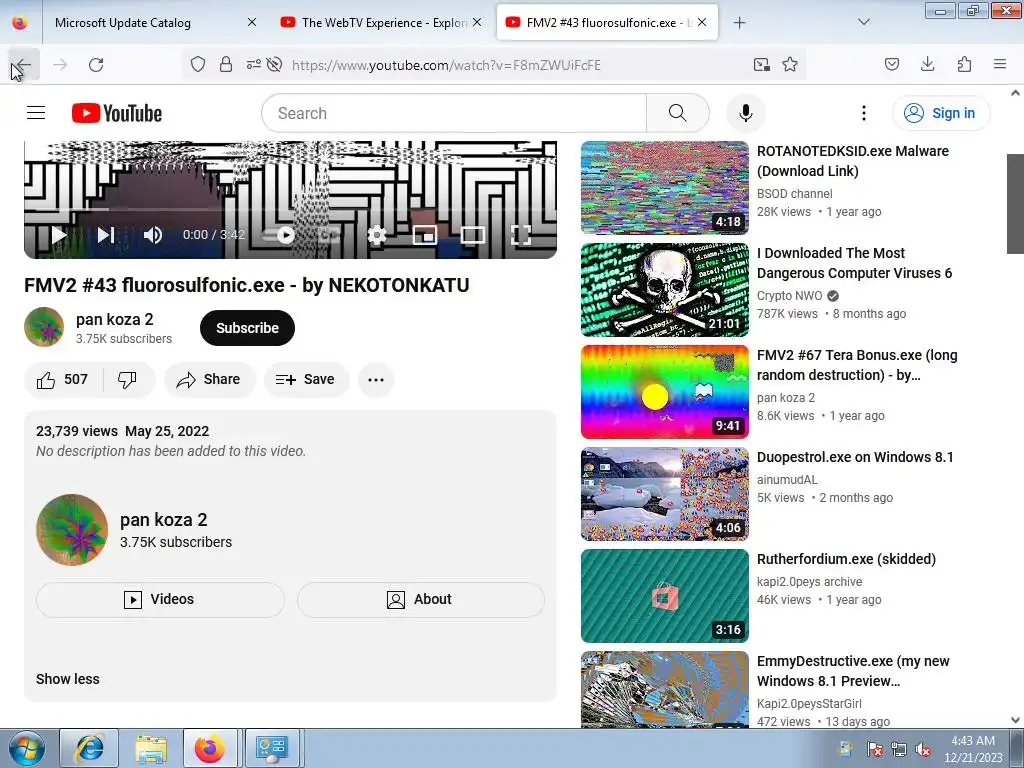This screenshot has height=768, width=1024.
Task: Open pan koza 2 Videos
Action: click(160, 600)
